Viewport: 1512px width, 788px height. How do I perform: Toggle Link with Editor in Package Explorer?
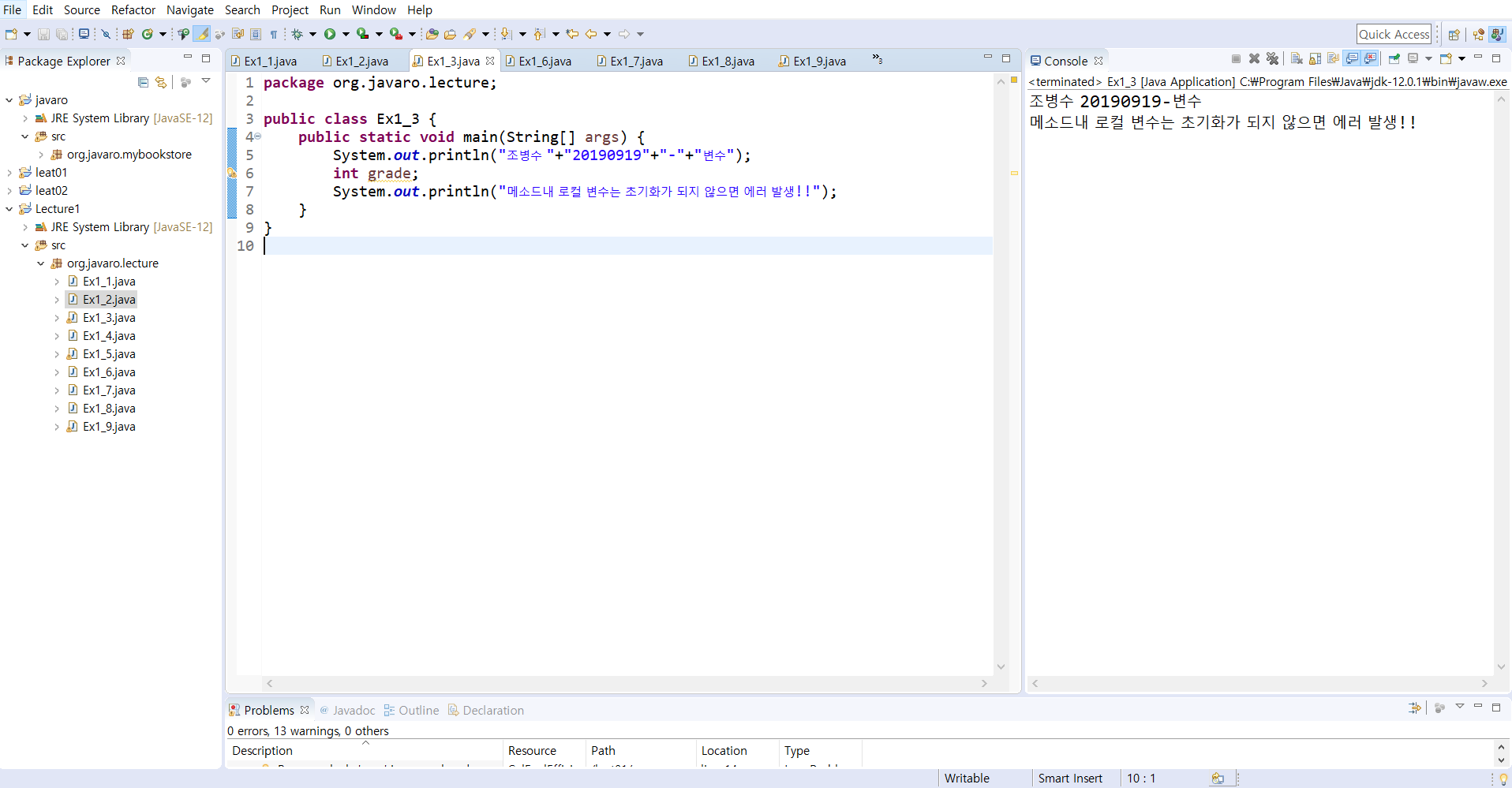click(x=161, y=82)
